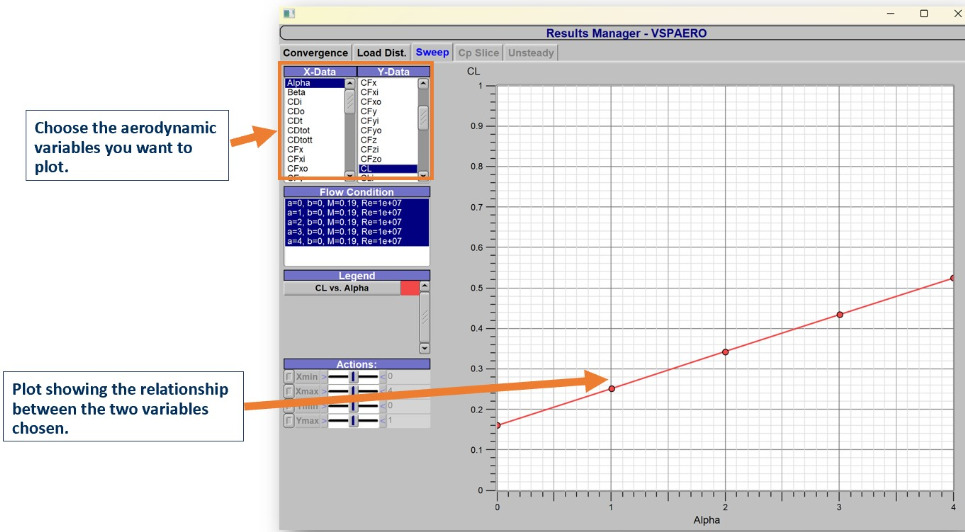The image size is (965, 532).
Task: Enable the Xmax limit checkbox
Action: click(289, 392)
